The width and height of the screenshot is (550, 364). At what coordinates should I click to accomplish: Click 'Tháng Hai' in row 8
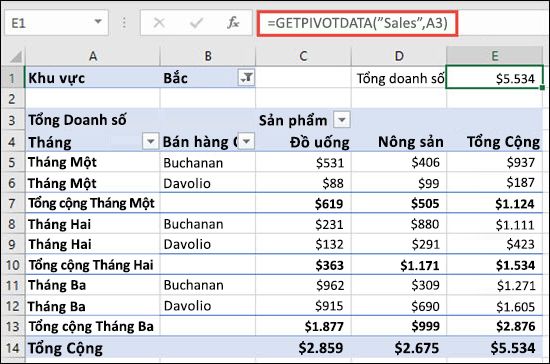pyautogui.click(x=93, y=224)
